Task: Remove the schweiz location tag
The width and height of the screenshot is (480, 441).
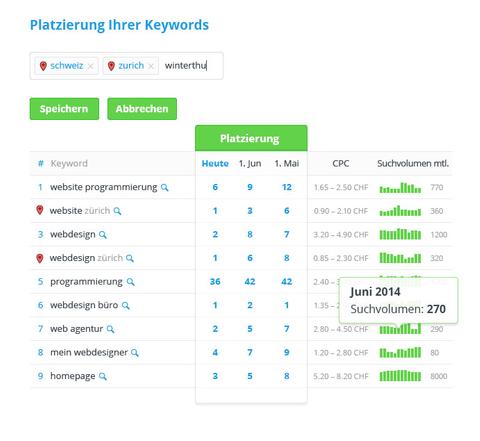Action: coord(90,66)
